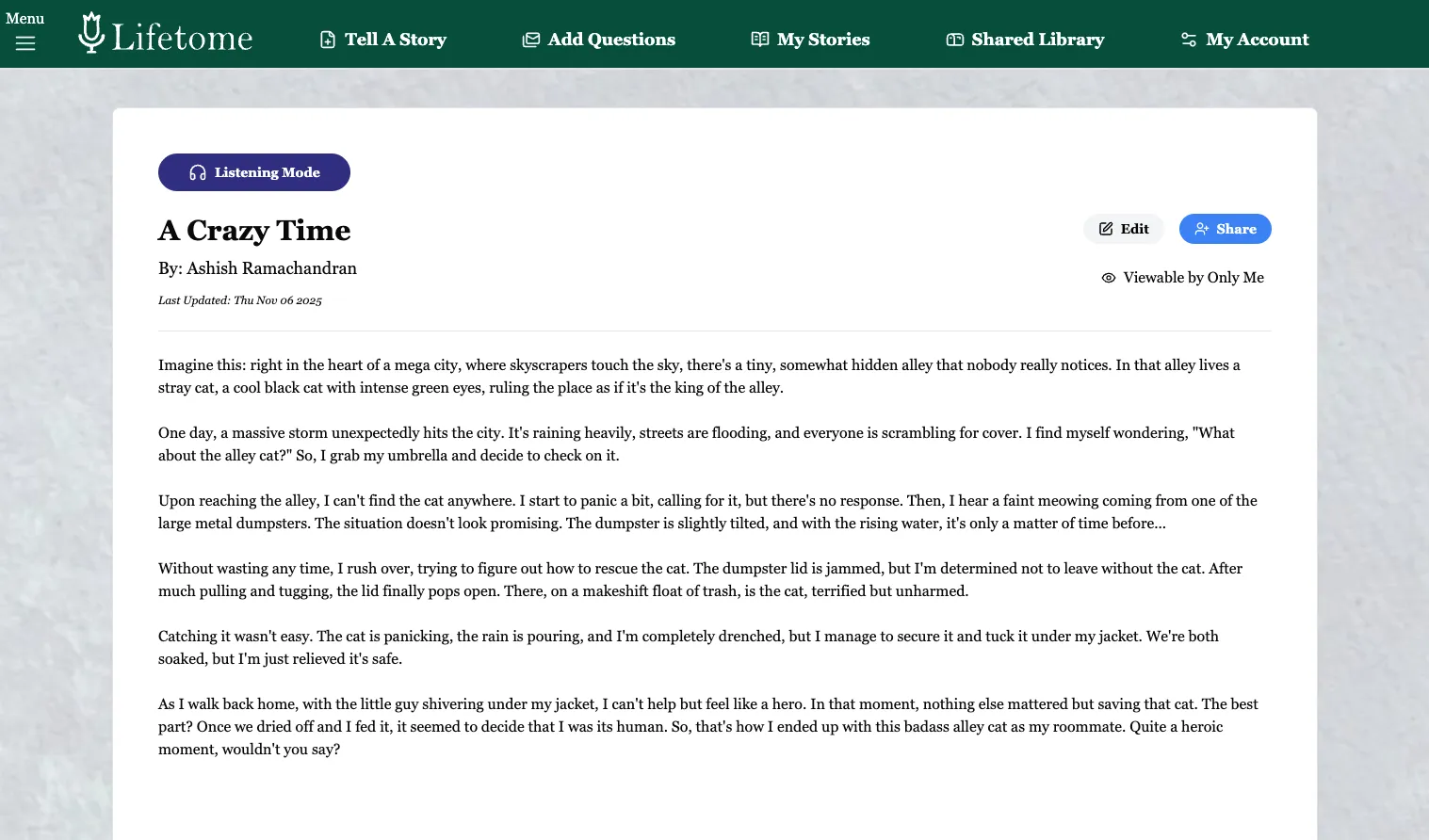Click the My Account sliders icon
This screenshot has height=840, width=1429.
pos(1189,40)
